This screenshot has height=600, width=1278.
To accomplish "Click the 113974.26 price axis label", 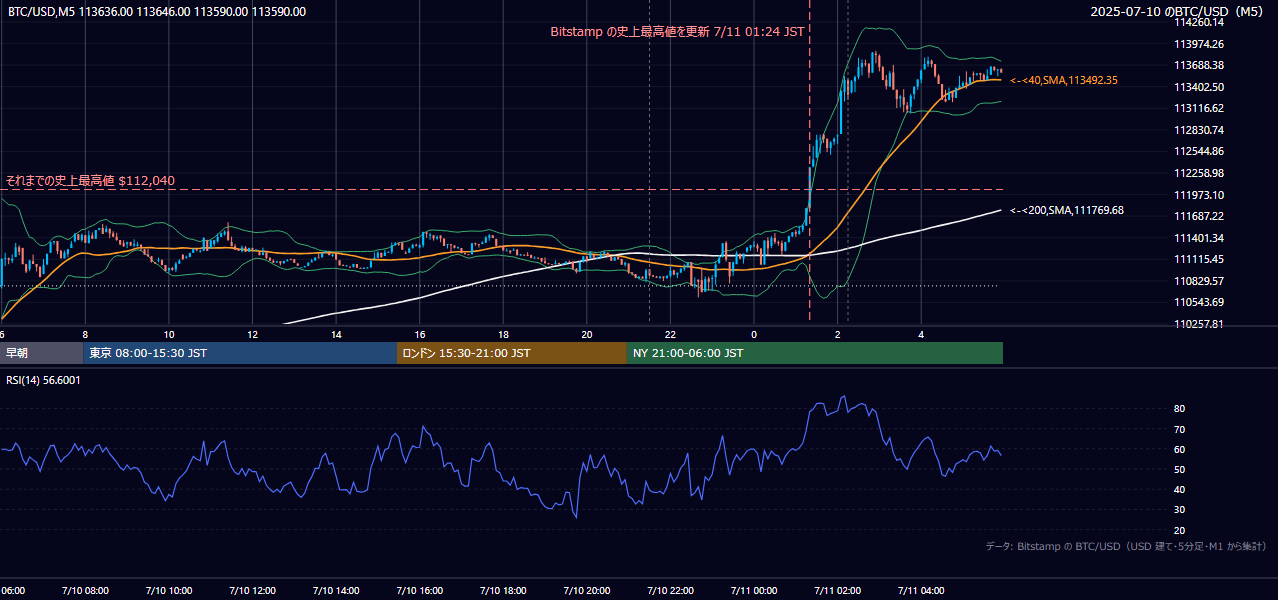I will pos(1199,44).
